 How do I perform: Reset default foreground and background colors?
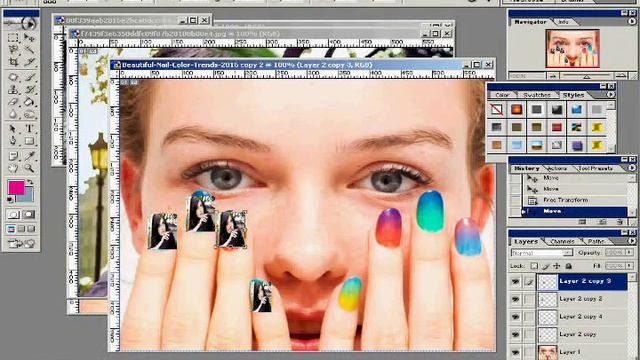[10, 200]
